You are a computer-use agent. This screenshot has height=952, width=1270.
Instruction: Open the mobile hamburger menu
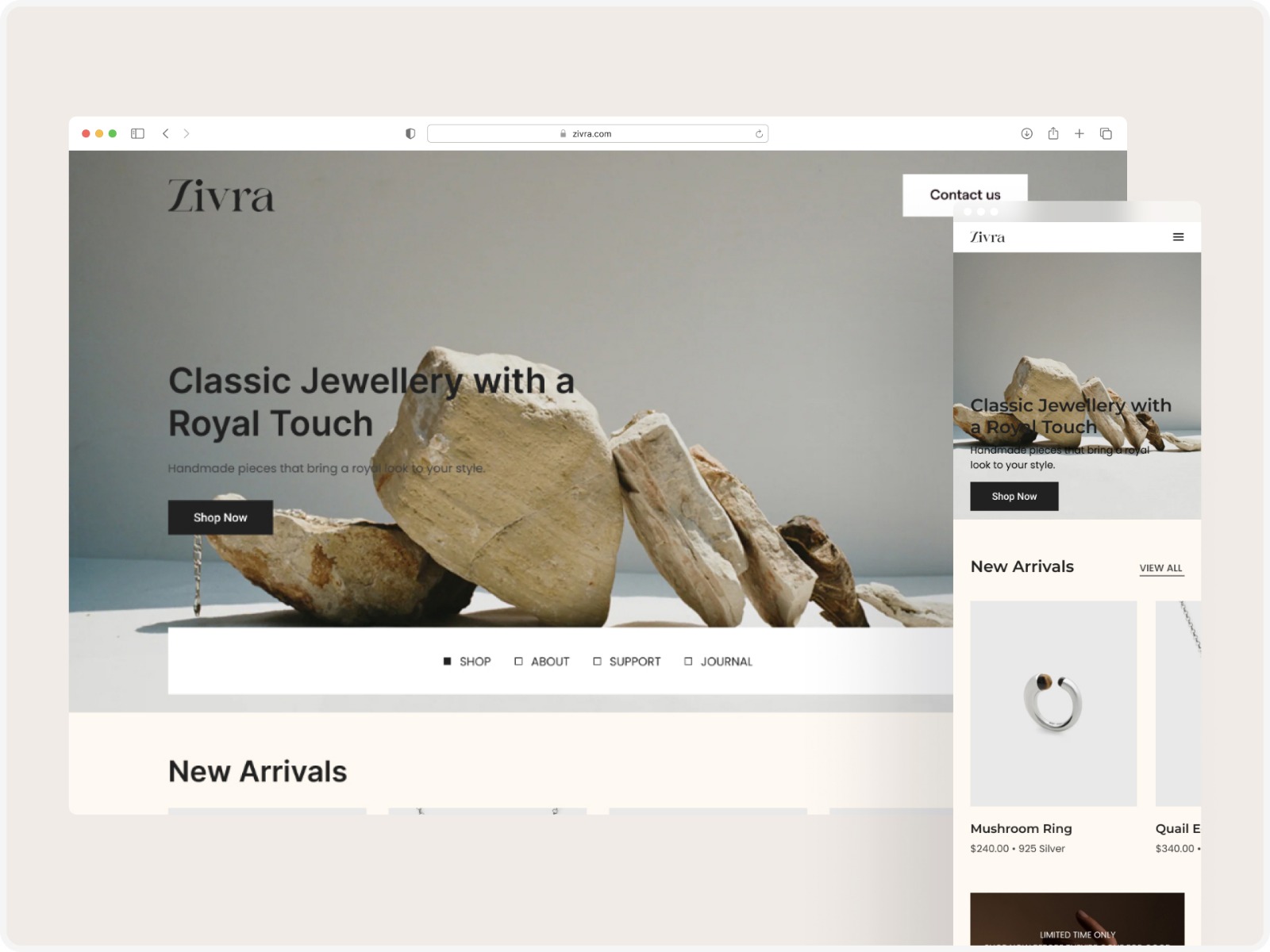point(1178,236)
